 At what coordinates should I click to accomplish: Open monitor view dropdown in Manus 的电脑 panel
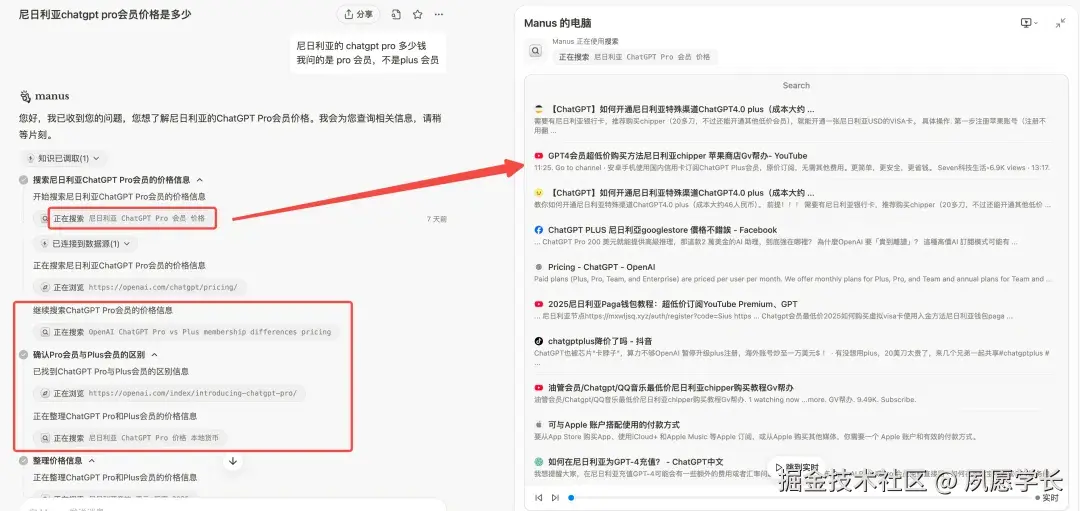pyautogui.click(x=1028, y=23)
